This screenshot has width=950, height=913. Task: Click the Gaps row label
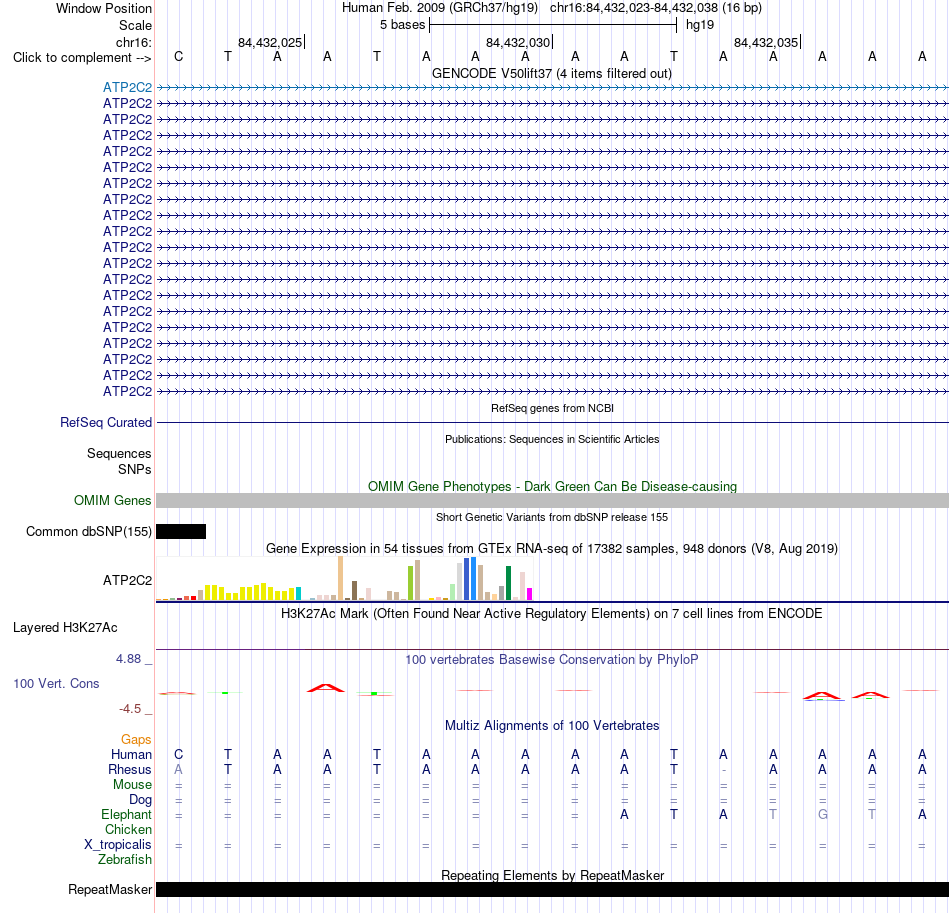(136, 740)
